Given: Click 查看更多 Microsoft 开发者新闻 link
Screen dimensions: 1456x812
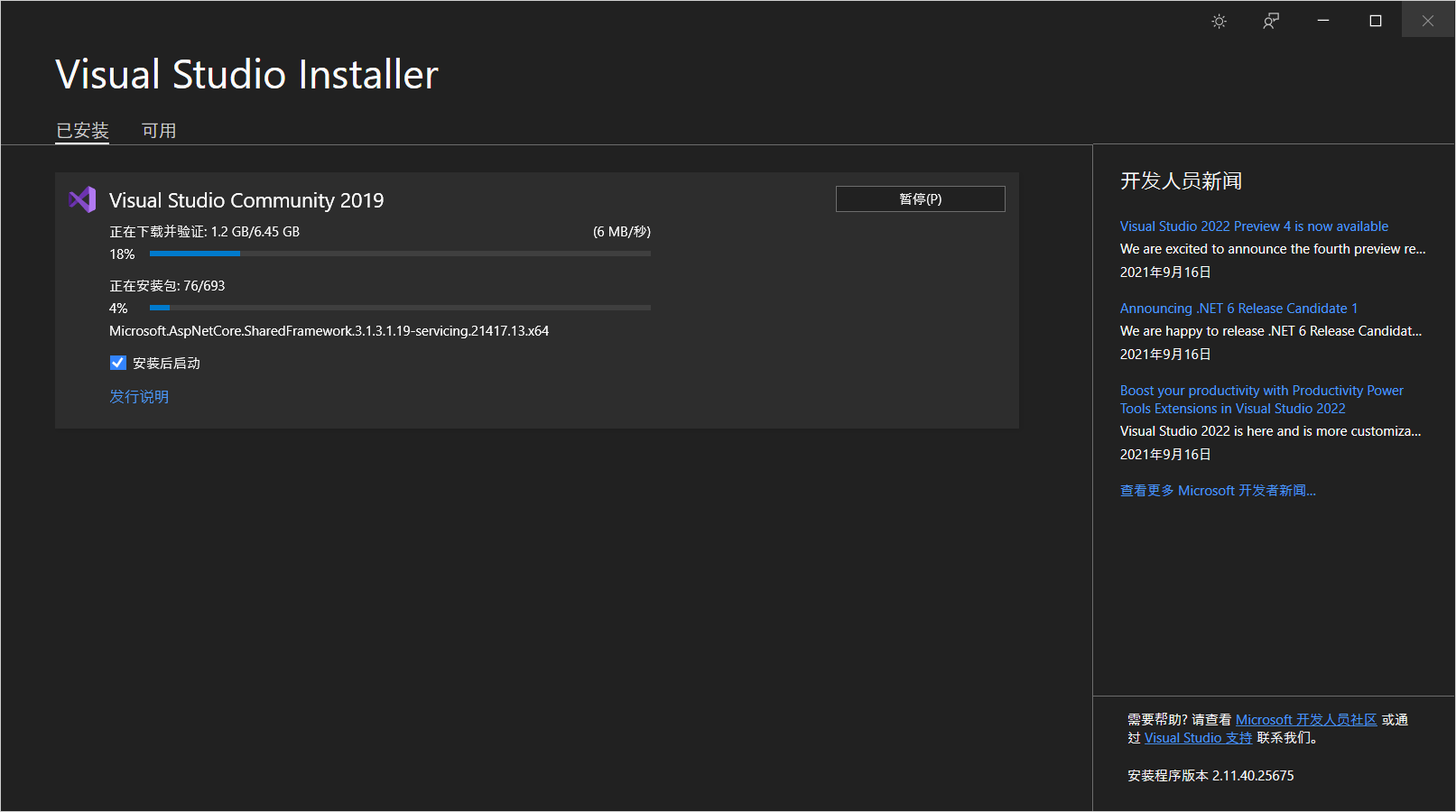Looking at the screenshot, I should coord(1218,491).
